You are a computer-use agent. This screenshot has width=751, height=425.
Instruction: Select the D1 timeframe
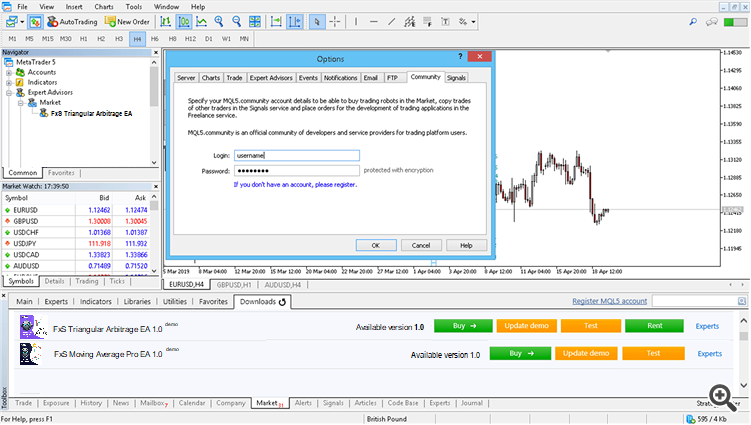(x=208, y=39)
